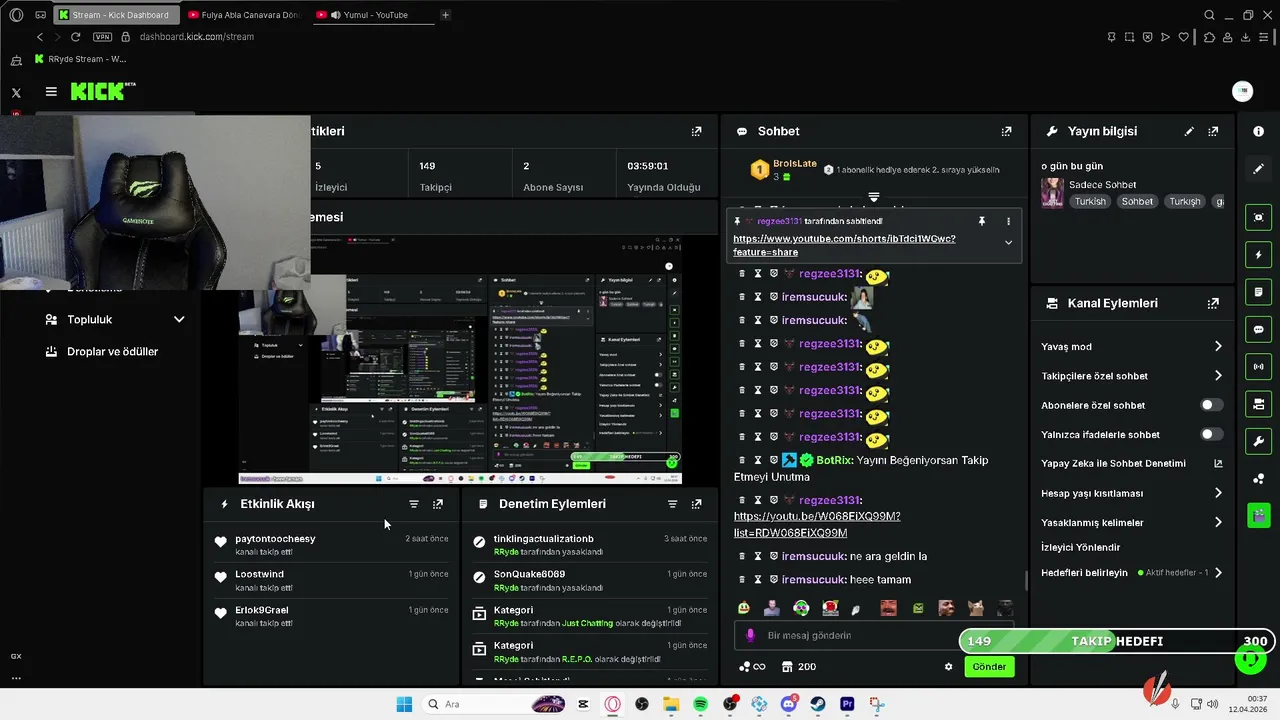Open browser extensions puzzle icon
This screenshot has height=720, width=1280.
[1209, 37]
